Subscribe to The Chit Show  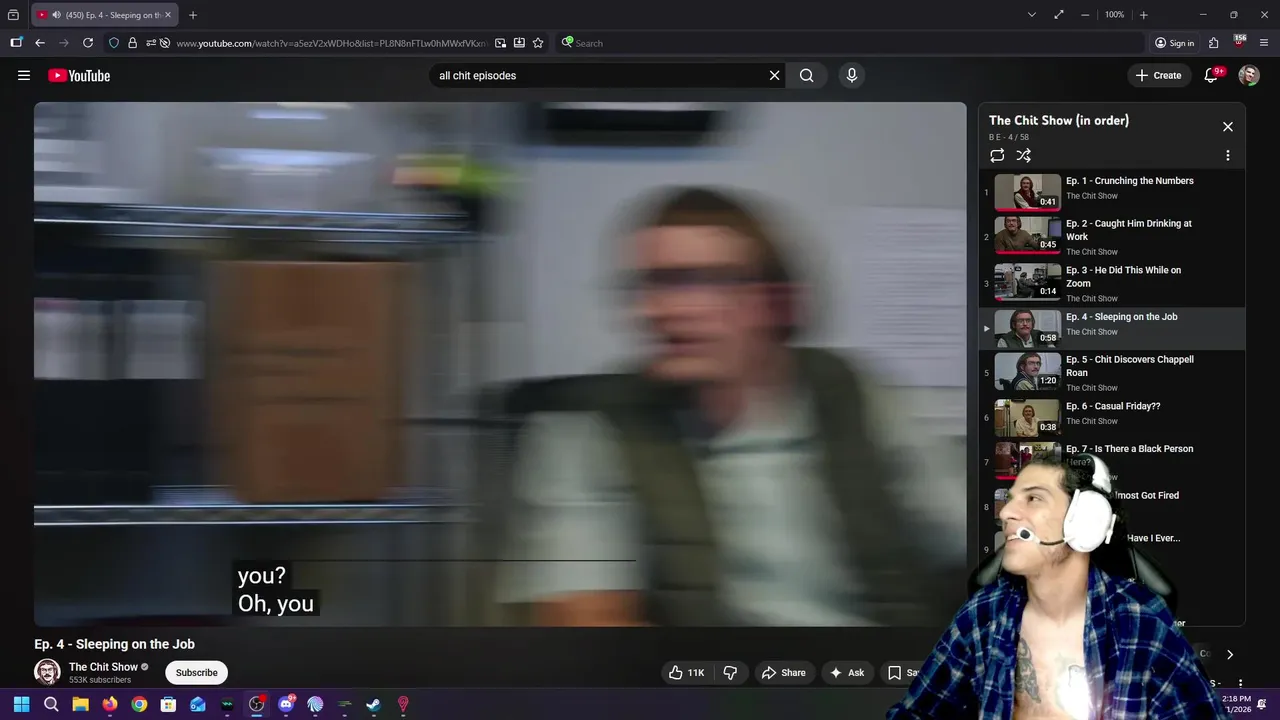pos(196,673)
